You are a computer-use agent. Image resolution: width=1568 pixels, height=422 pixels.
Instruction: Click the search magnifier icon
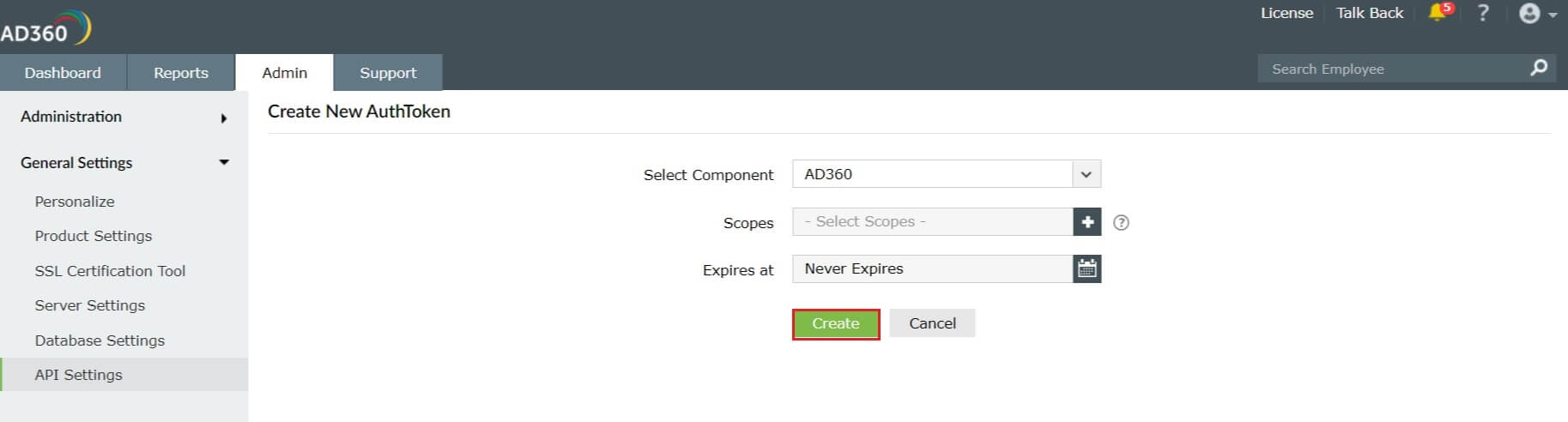click(x=1538, y=68)
